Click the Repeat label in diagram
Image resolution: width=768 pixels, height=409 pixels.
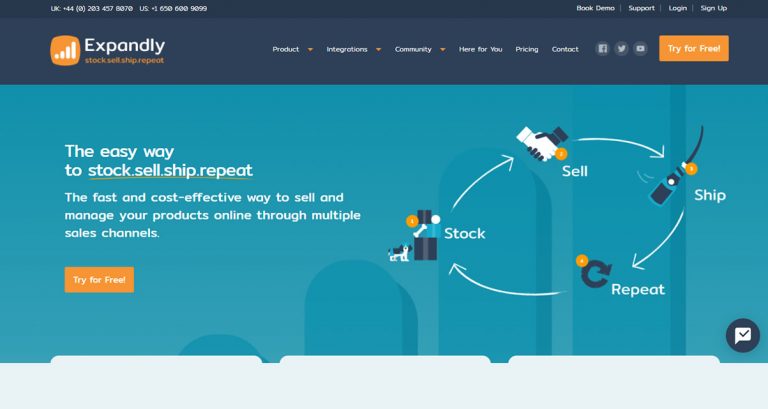pyautogui.click(x=638, y=289)
